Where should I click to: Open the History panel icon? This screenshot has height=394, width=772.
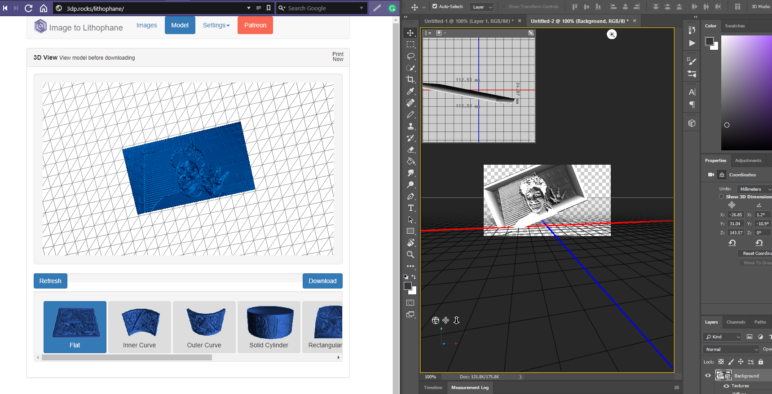pos(692,31)
